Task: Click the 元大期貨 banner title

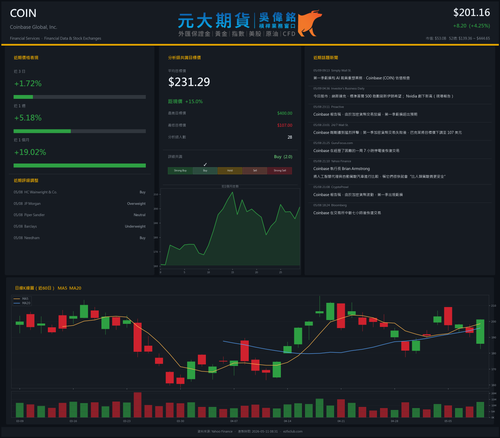Action: tap(214, 21)
